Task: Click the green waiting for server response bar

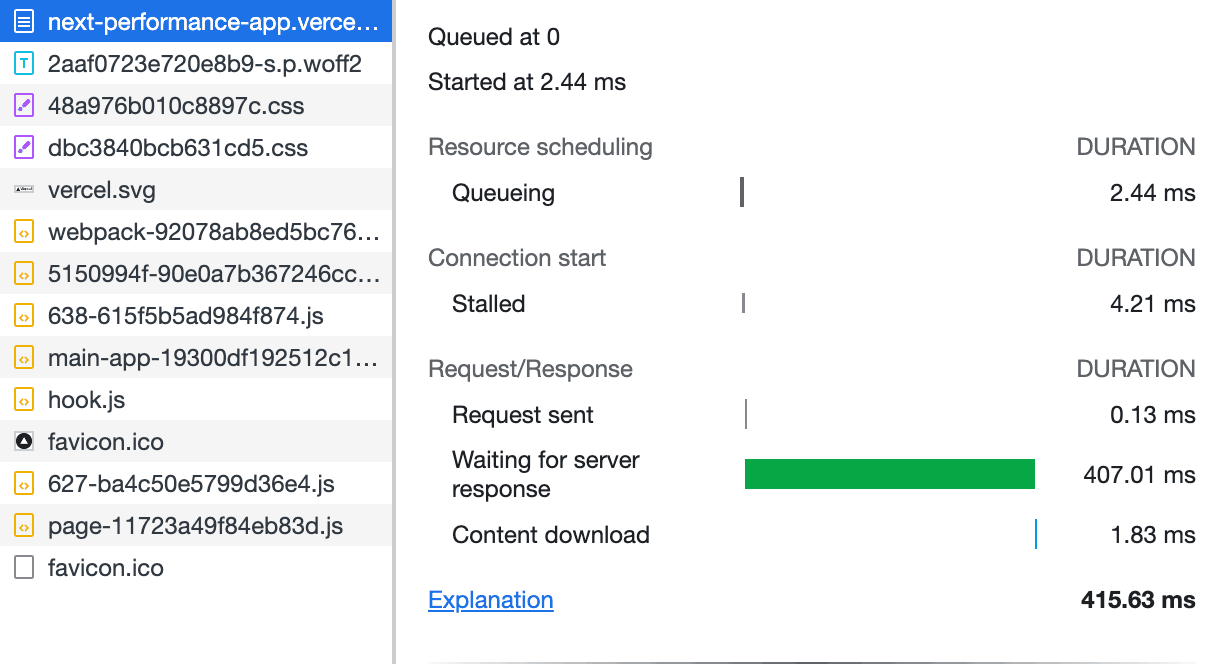Action: click(x=889, y=474)
